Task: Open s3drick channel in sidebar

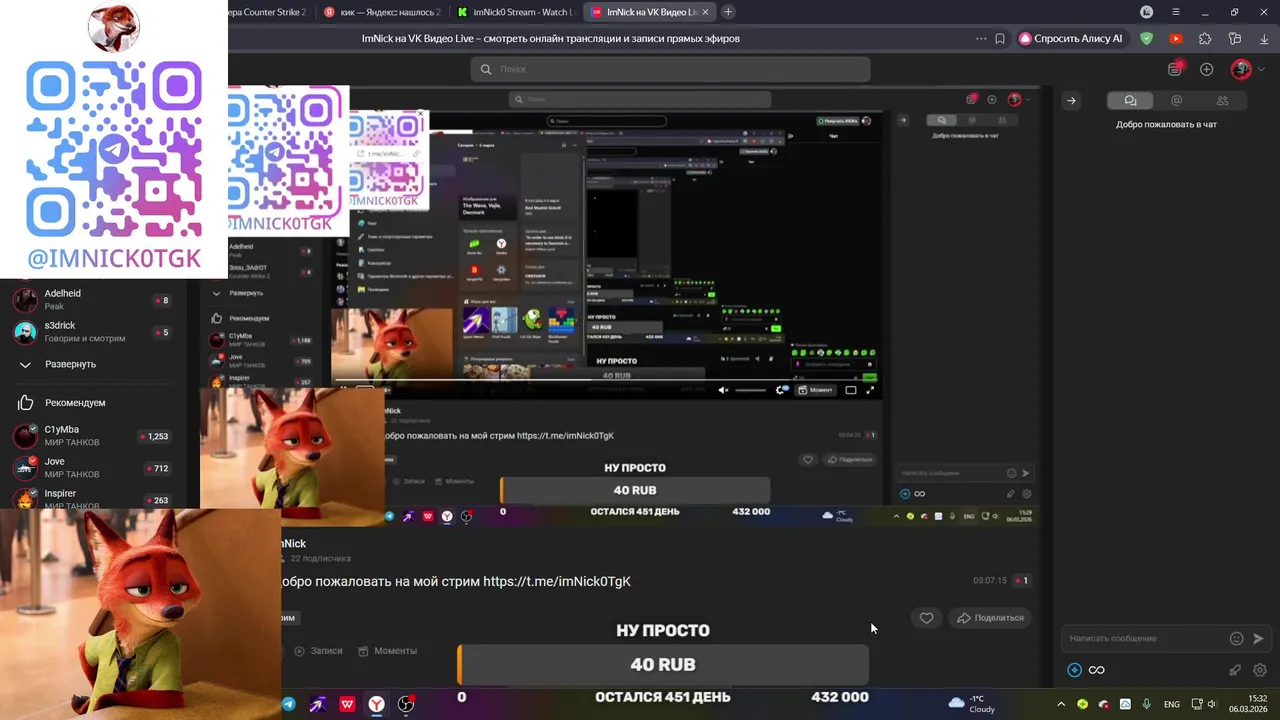Action: [91, 331]
